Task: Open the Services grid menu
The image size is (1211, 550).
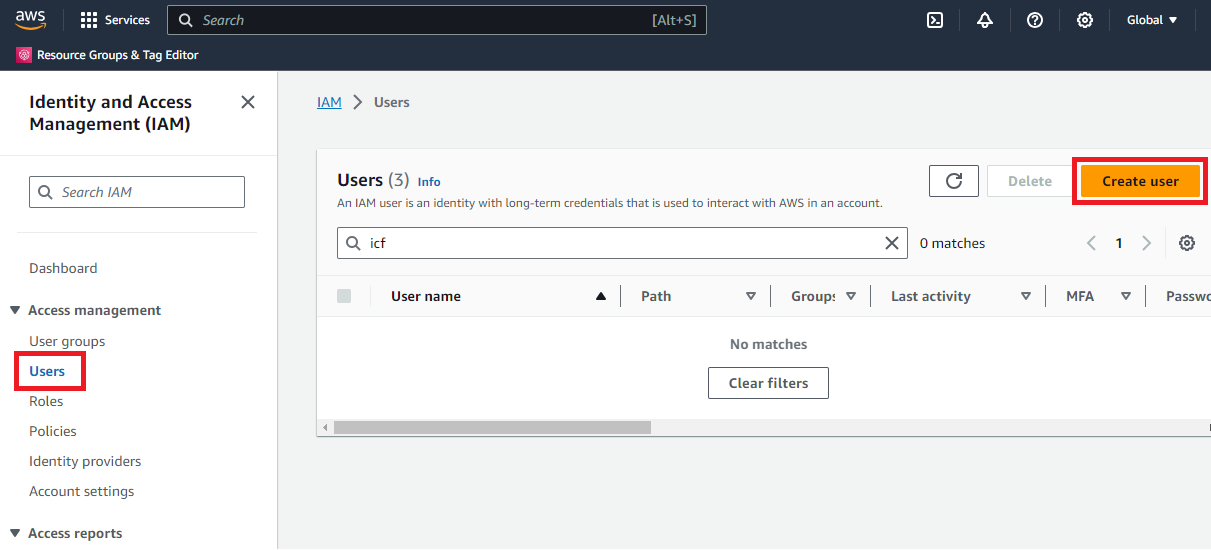Action: pos(115,20)
